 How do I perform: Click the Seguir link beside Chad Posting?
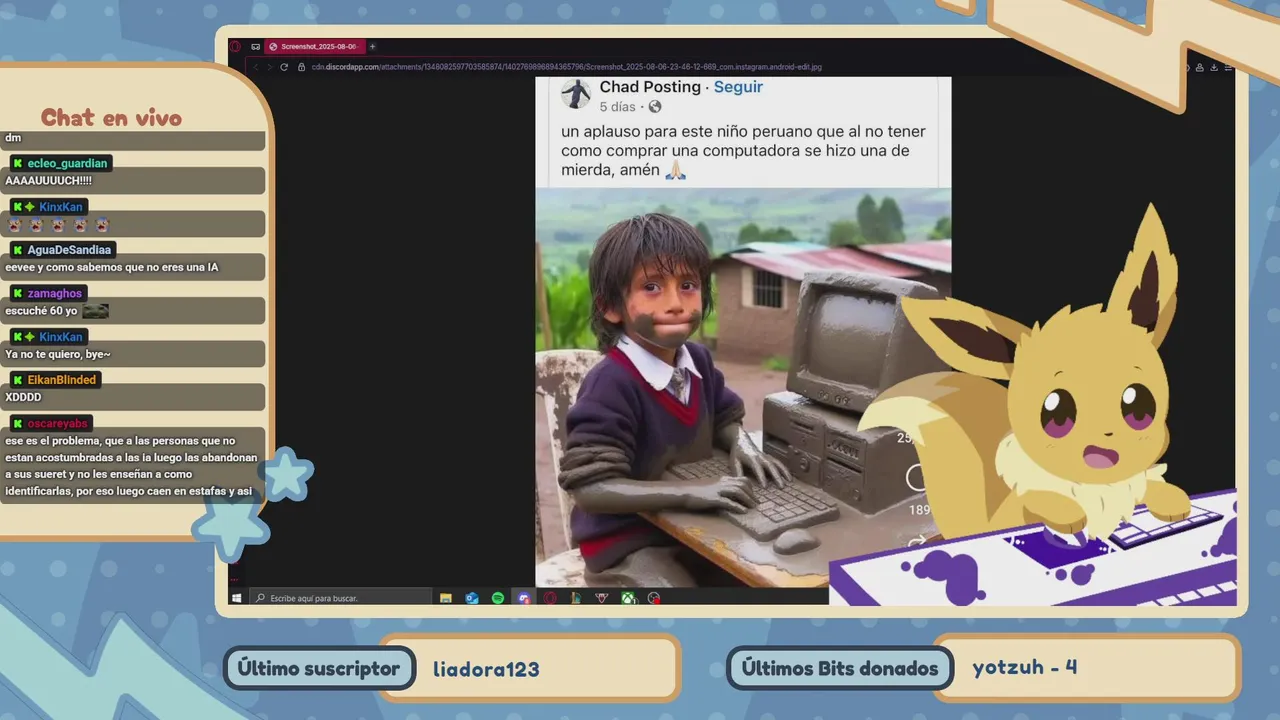point(738,87)
